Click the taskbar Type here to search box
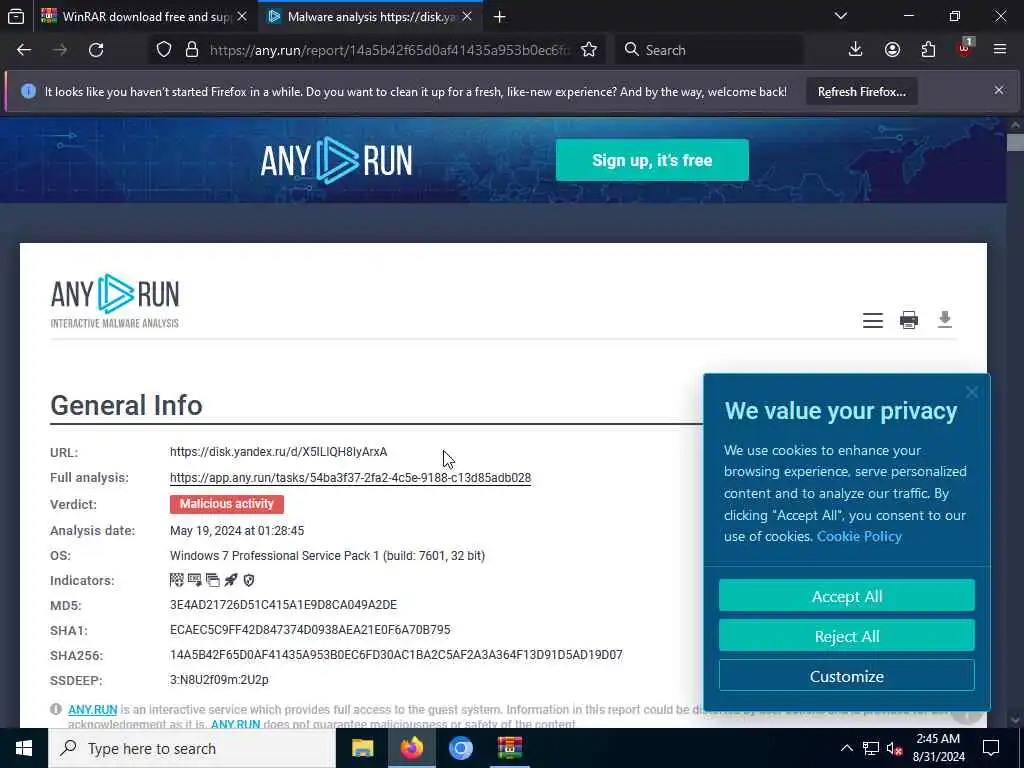Screen dimensions: 1024x768 (192, 748)
